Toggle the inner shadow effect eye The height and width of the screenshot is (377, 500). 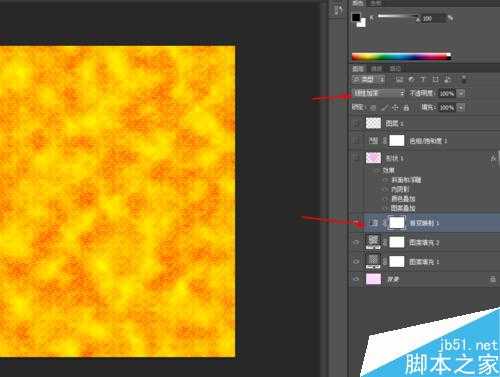pos(386,189)
